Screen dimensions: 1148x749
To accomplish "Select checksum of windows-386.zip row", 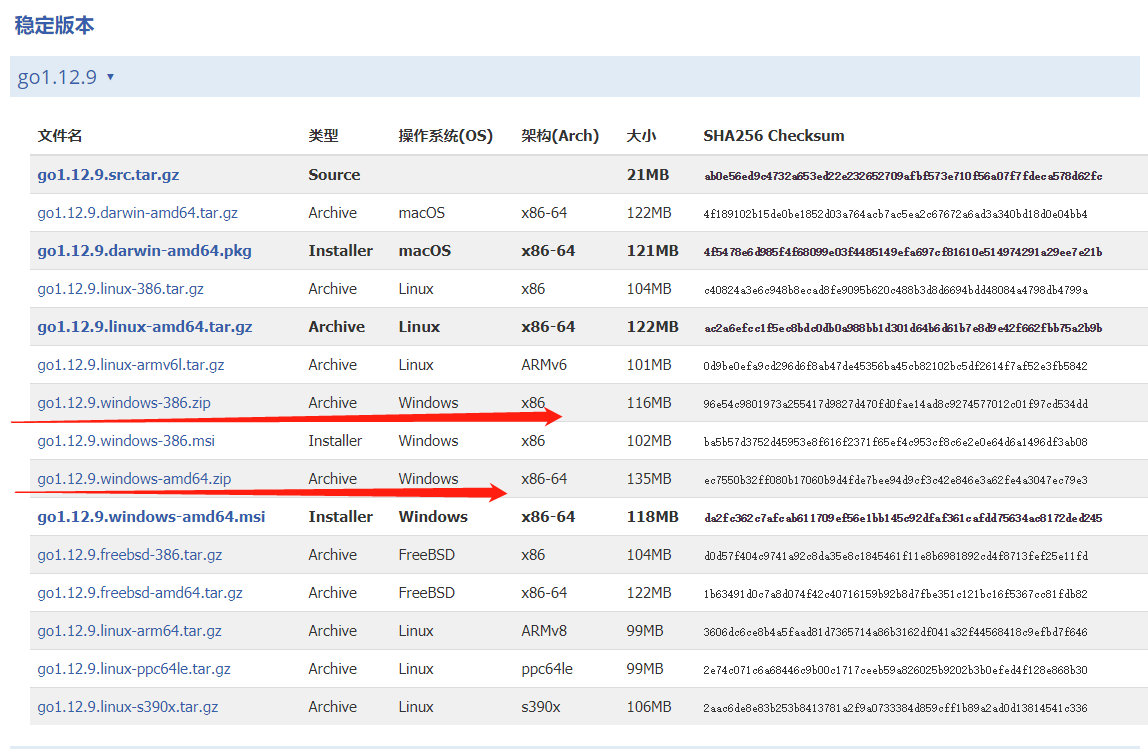I will 895,404.
